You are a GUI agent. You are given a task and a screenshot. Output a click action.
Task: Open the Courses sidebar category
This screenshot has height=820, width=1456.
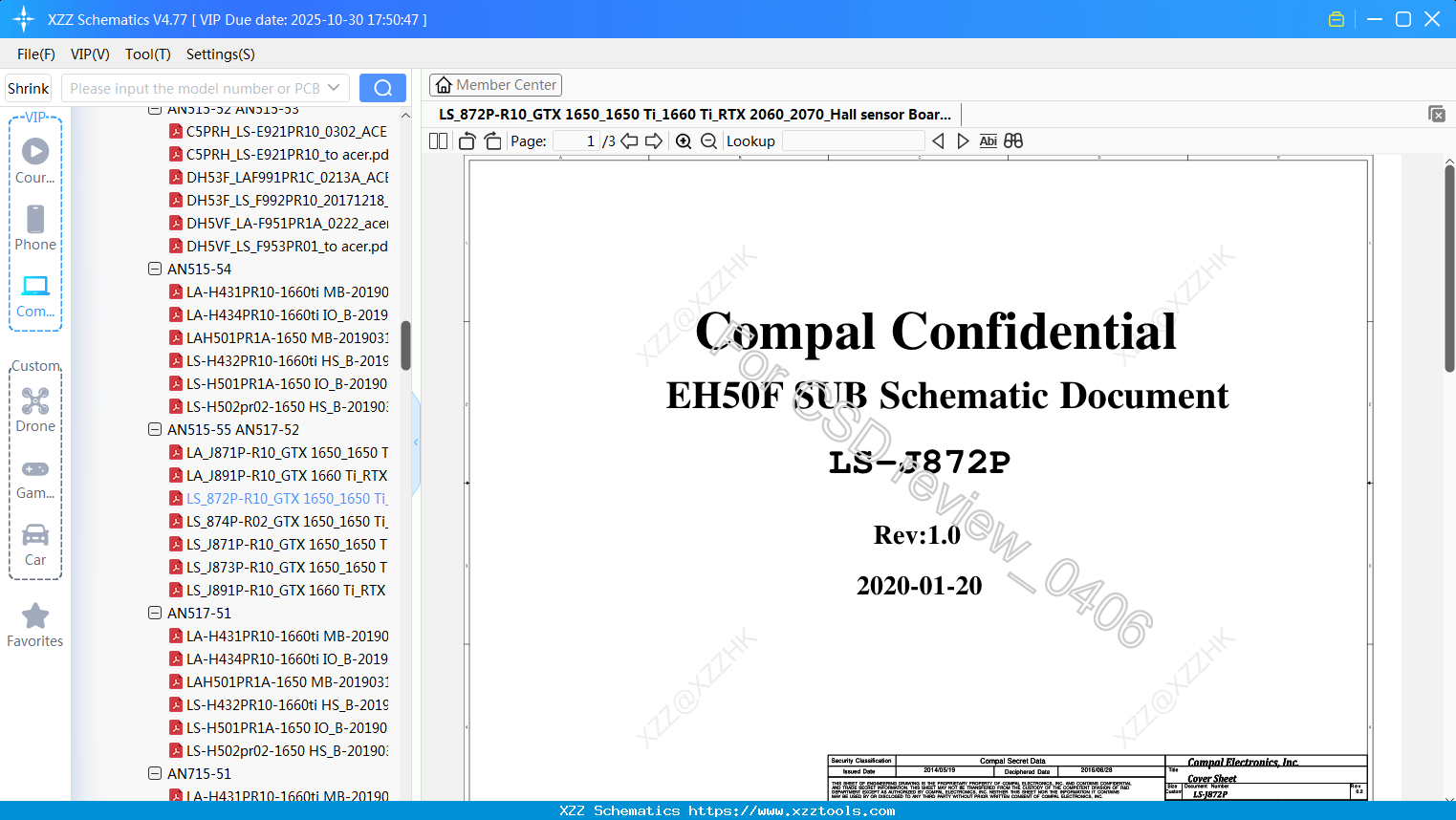[35, 161]
